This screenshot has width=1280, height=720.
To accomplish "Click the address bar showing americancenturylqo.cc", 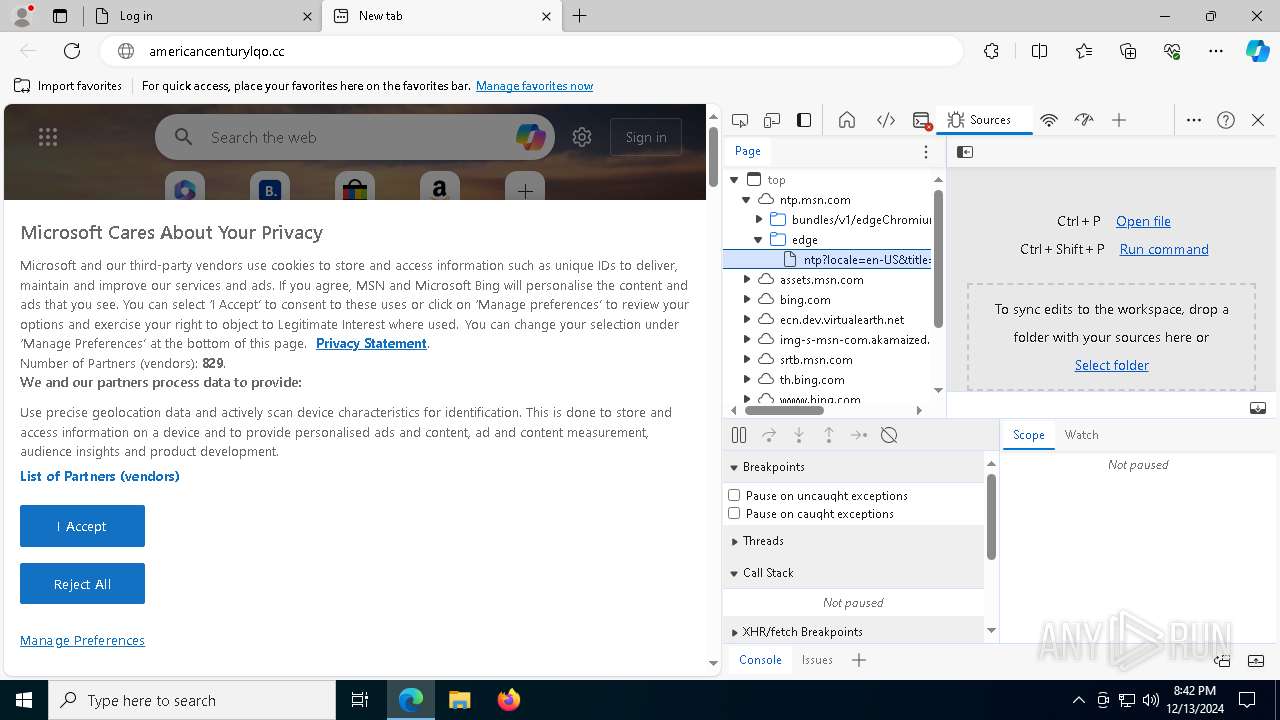I will point(531,51).
